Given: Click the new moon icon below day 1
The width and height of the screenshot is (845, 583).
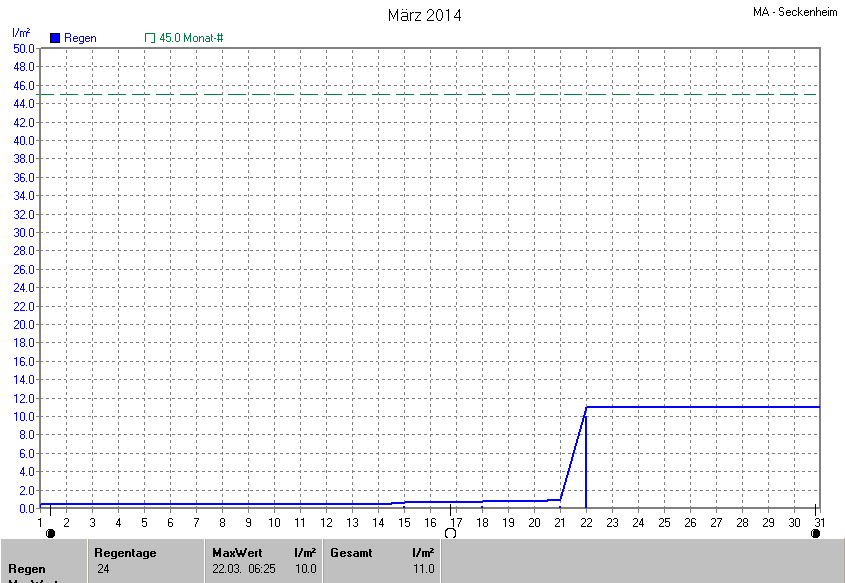Looking at the screenshot, I should [51, 533].
